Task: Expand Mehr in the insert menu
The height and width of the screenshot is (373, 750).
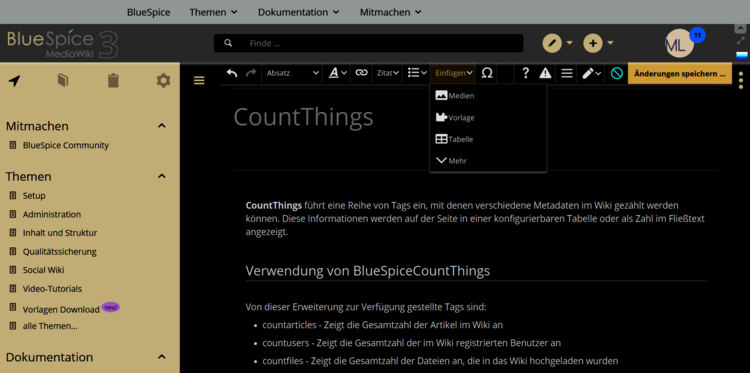Action: coord(488,161)
